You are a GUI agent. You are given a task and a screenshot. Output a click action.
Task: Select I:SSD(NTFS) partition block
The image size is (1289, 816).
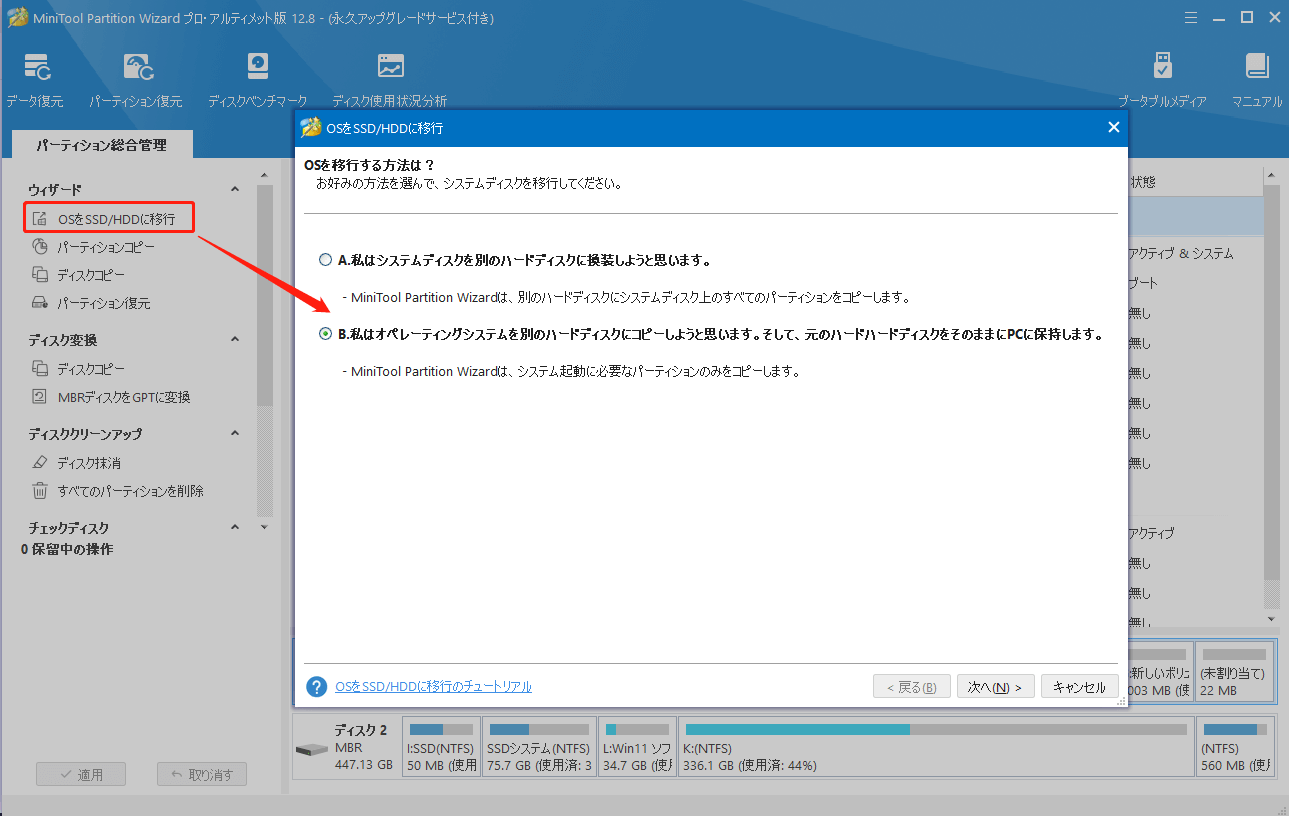click(x=441, y=747)
